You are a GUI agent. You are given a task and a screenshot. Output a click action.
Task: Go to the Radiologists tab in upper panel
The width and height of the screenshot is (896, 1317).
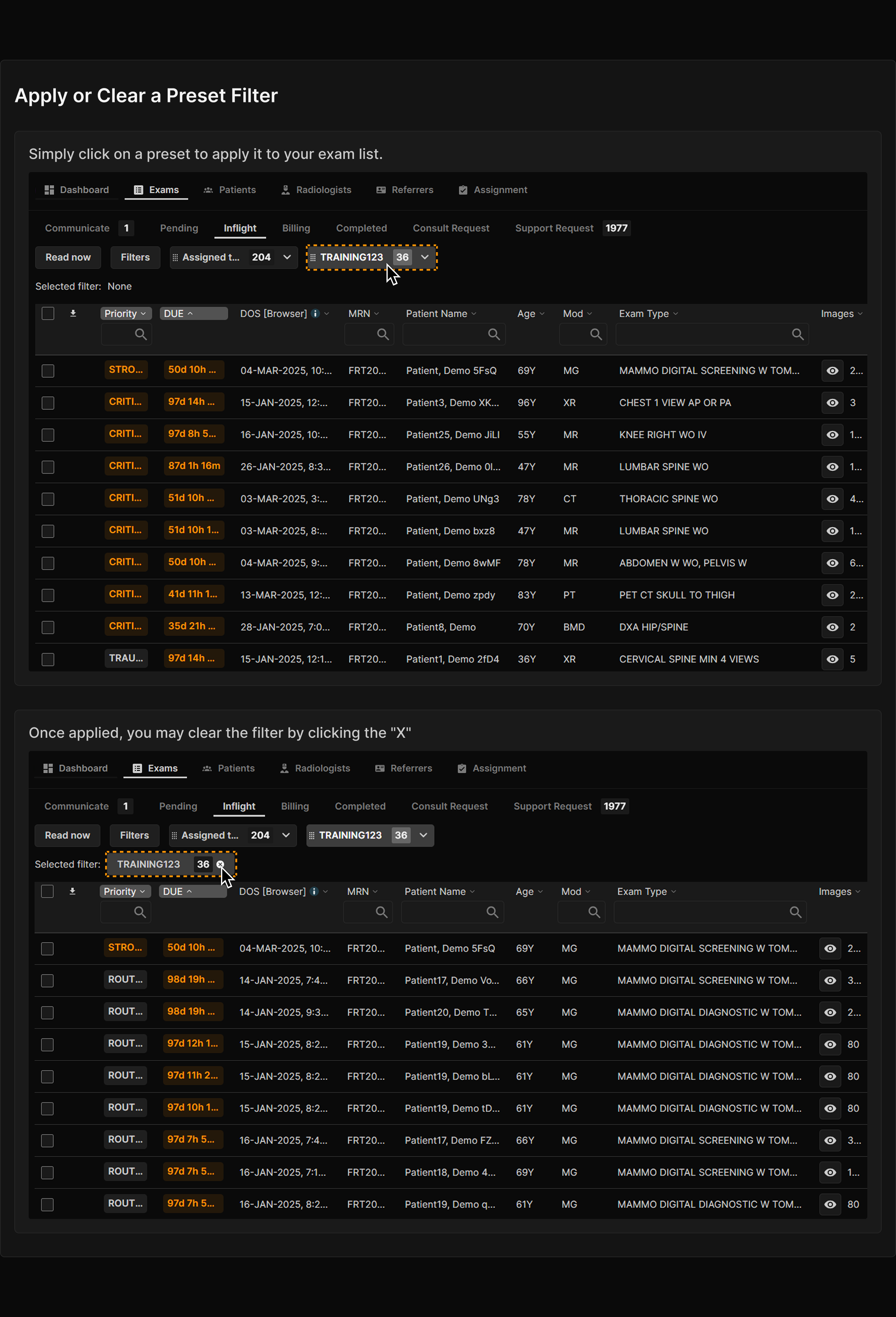pyautogui.click(x=317, y=190)
